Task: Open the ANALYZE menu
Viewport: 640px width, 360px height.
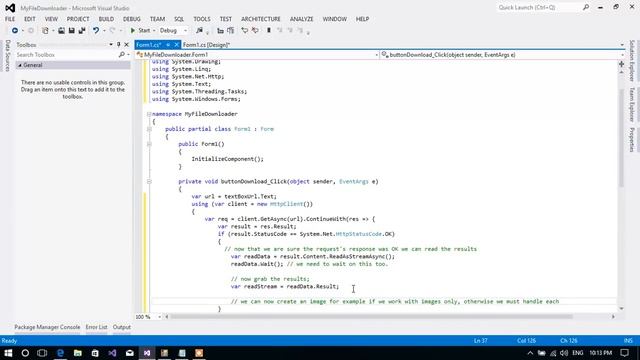Action: pyautogui.click(x=302, y=19)
